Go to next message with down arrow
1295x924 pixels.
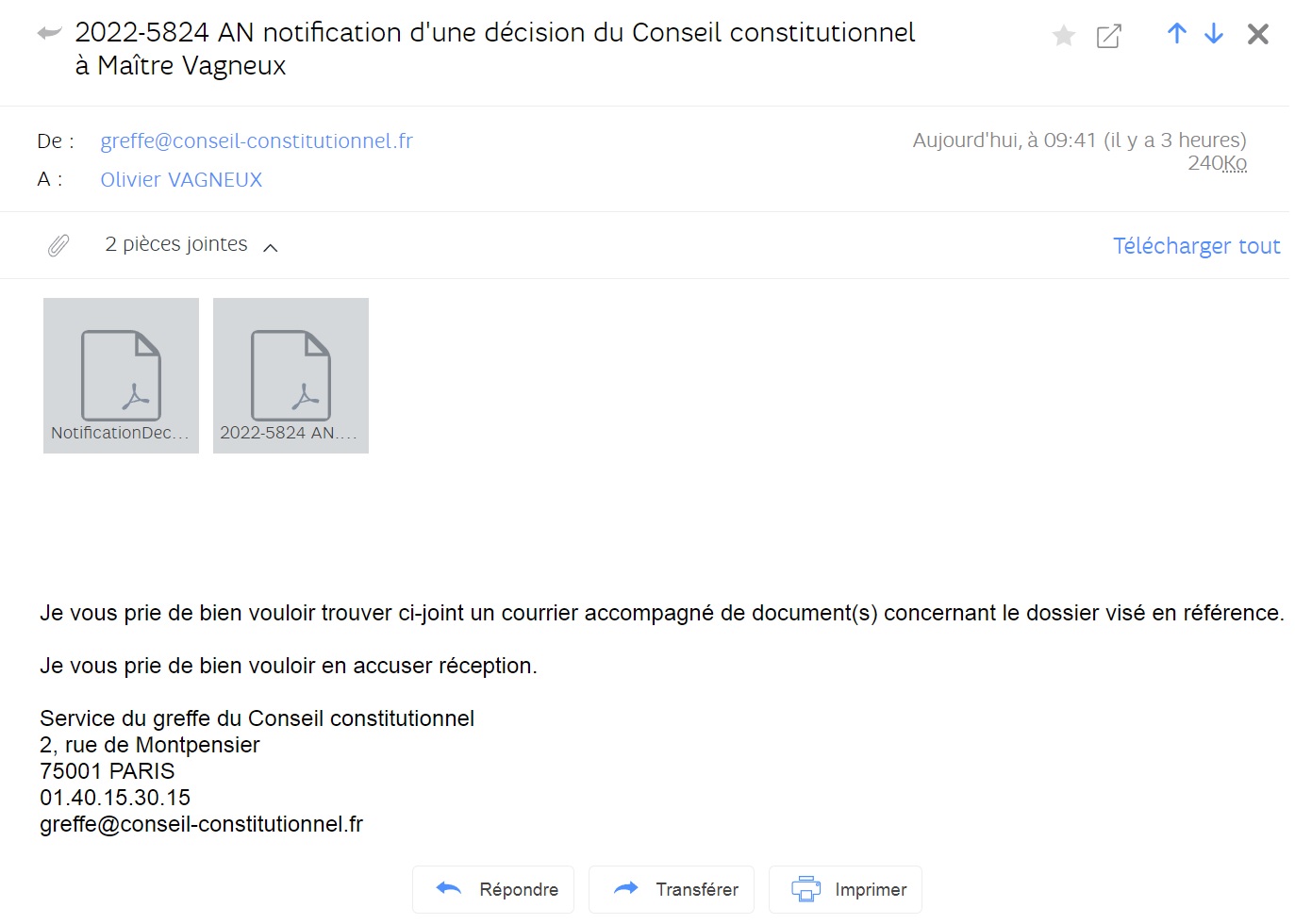click(1214, 34)
